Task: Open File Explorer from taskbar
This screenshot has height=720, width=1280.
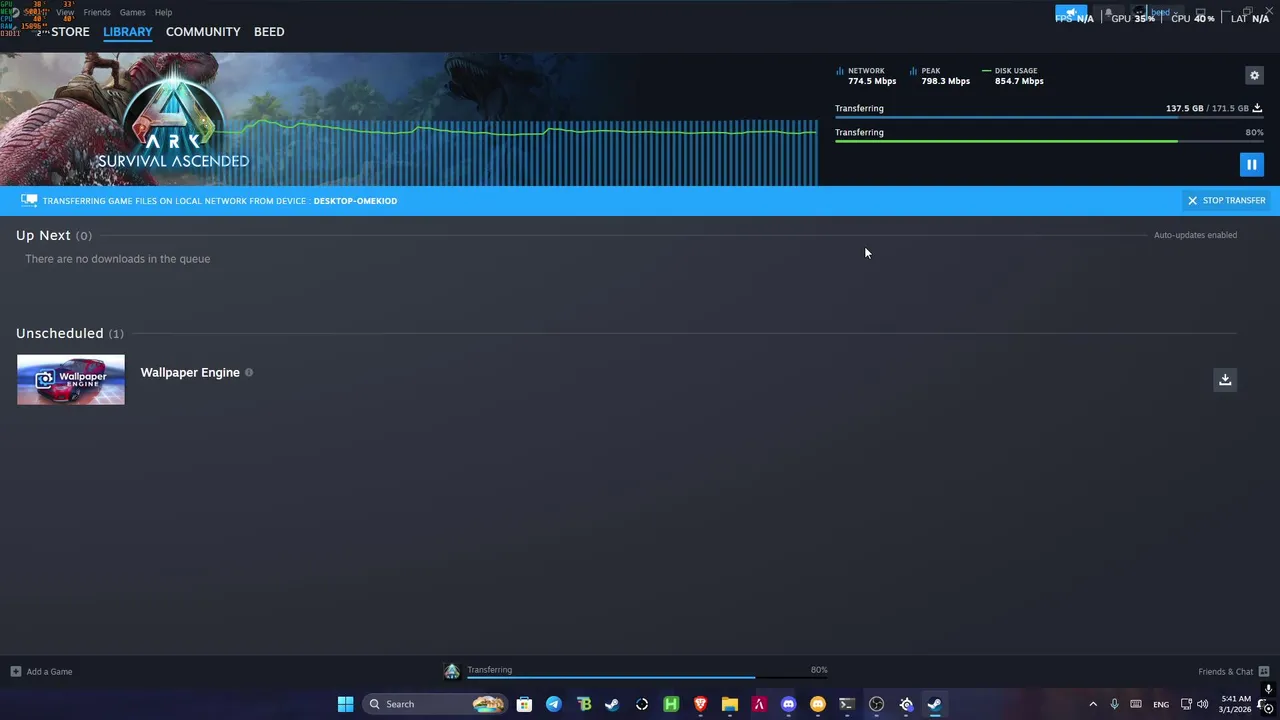Action: 730,704
